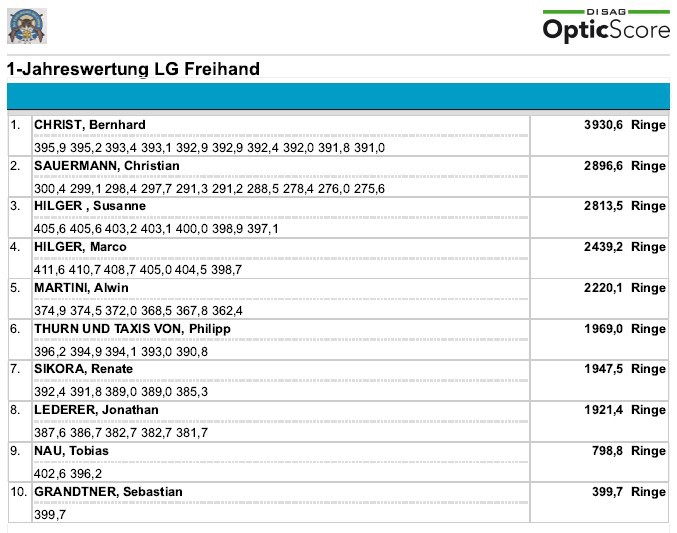Viewport: 677px width, 533px height.
Task: Select the 1-Jahreswertung LG Freihand heading
Action: [x=133, y=69]
